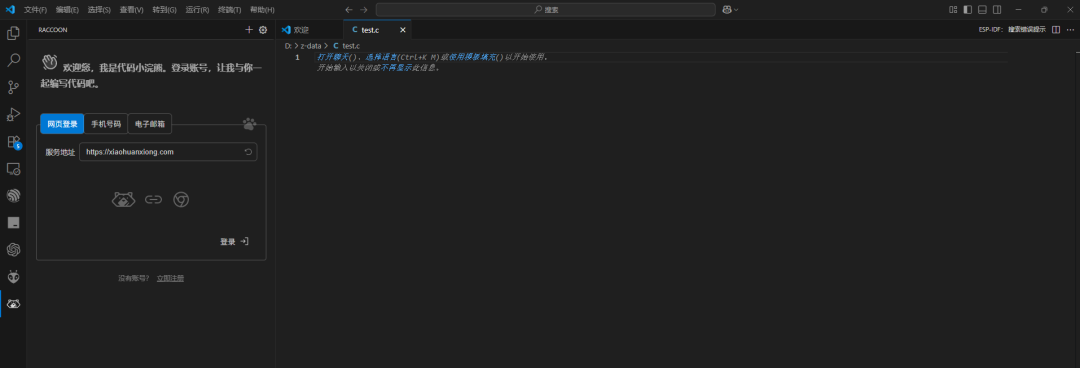The image size is (1080, 368).
Task: Split the editor to the right
Action: (x=1056, y=30)
